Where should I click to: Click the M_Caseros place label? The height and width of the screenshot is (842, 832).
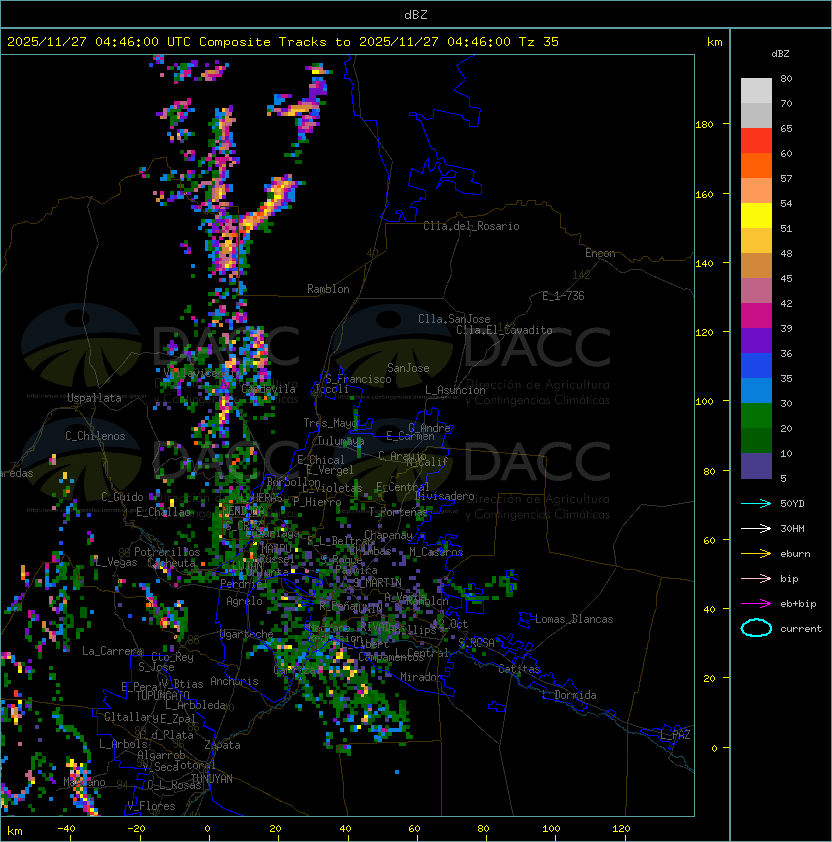436,552
